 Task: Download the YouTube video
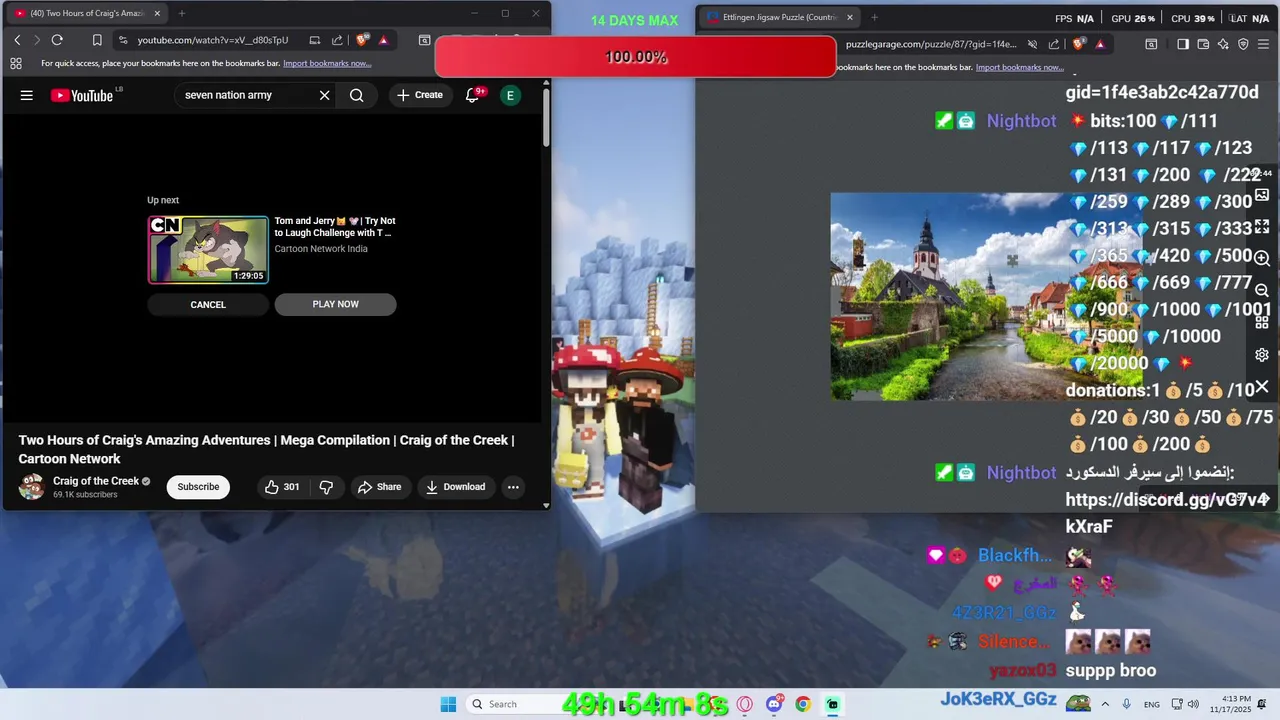[x=455, y=487]
